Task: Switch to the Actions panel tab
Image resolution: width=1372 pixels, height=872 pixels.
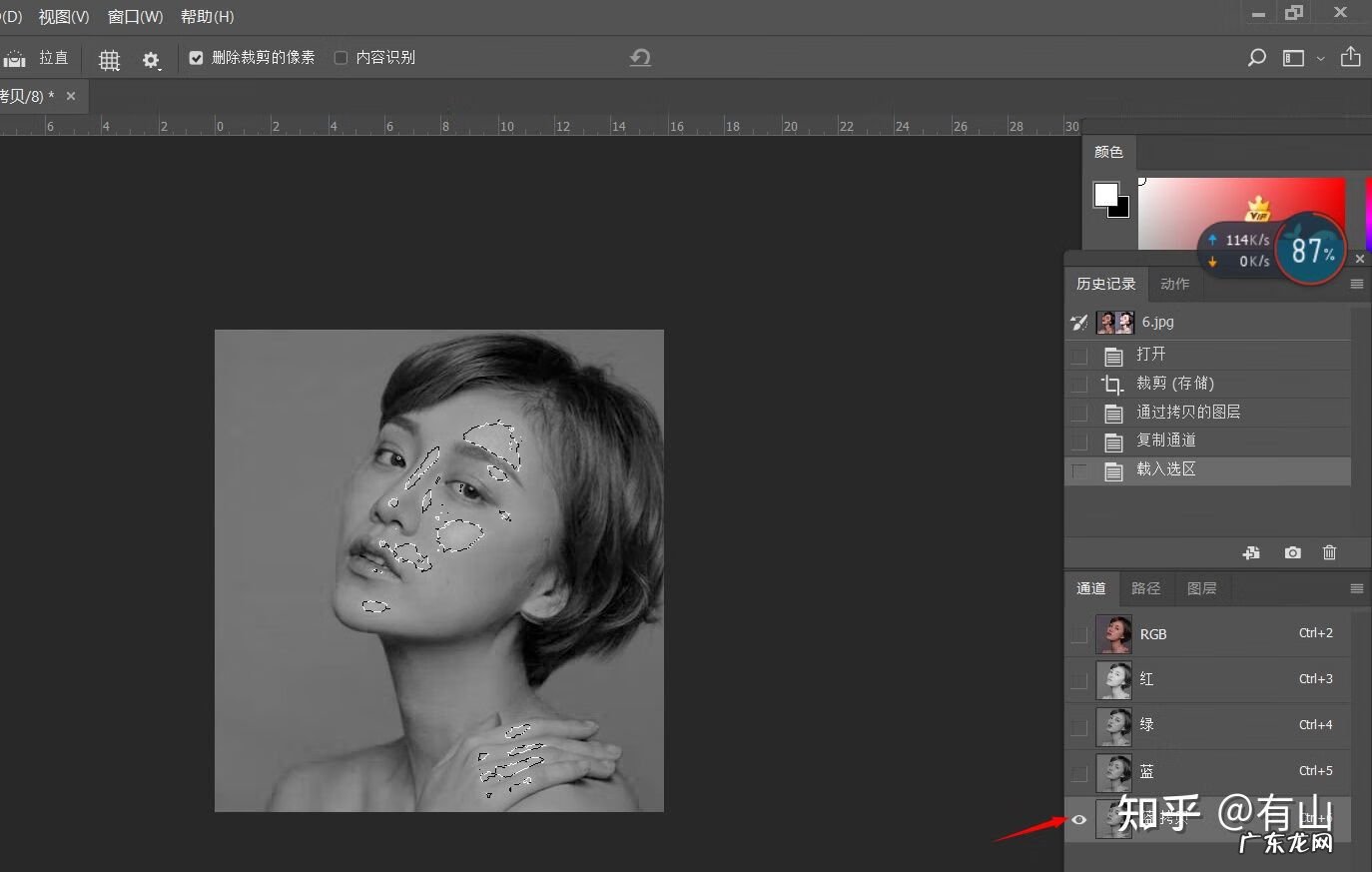Action: 1174,284
